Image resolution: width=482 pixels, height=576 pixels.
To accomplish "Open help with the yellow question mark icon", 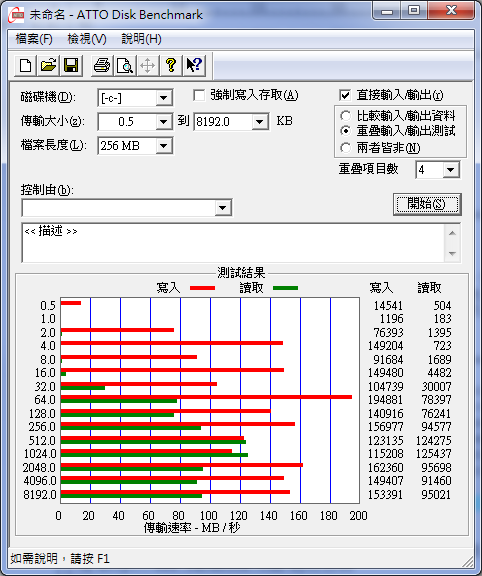I will (170, 66).
